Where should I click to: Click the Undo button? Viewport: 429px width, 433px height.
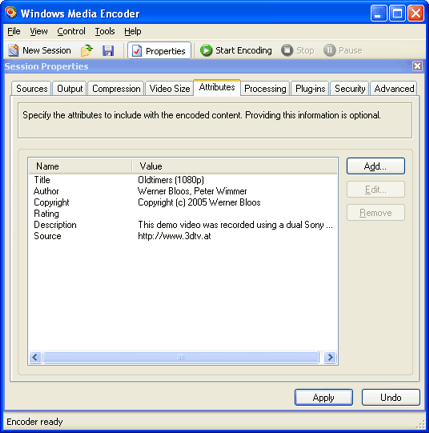pyautogui.click(x=391, y=397)
